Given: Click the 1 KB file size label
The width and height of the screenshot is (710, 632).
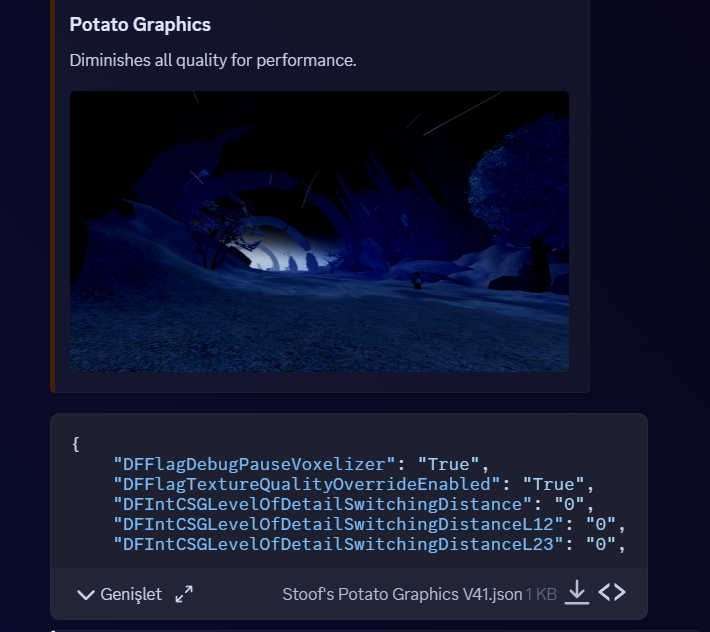Looking at the screenshot, I should [541, 594].
